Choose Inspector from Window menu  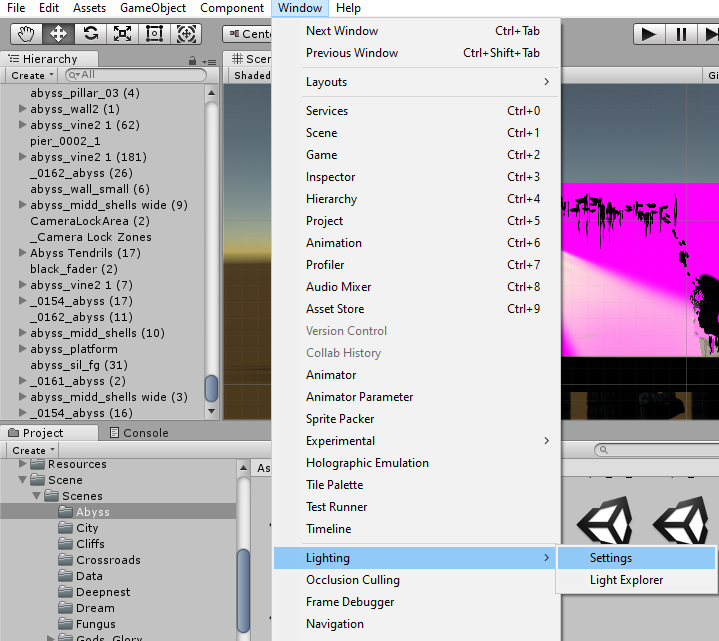click(x=416, y=177)
